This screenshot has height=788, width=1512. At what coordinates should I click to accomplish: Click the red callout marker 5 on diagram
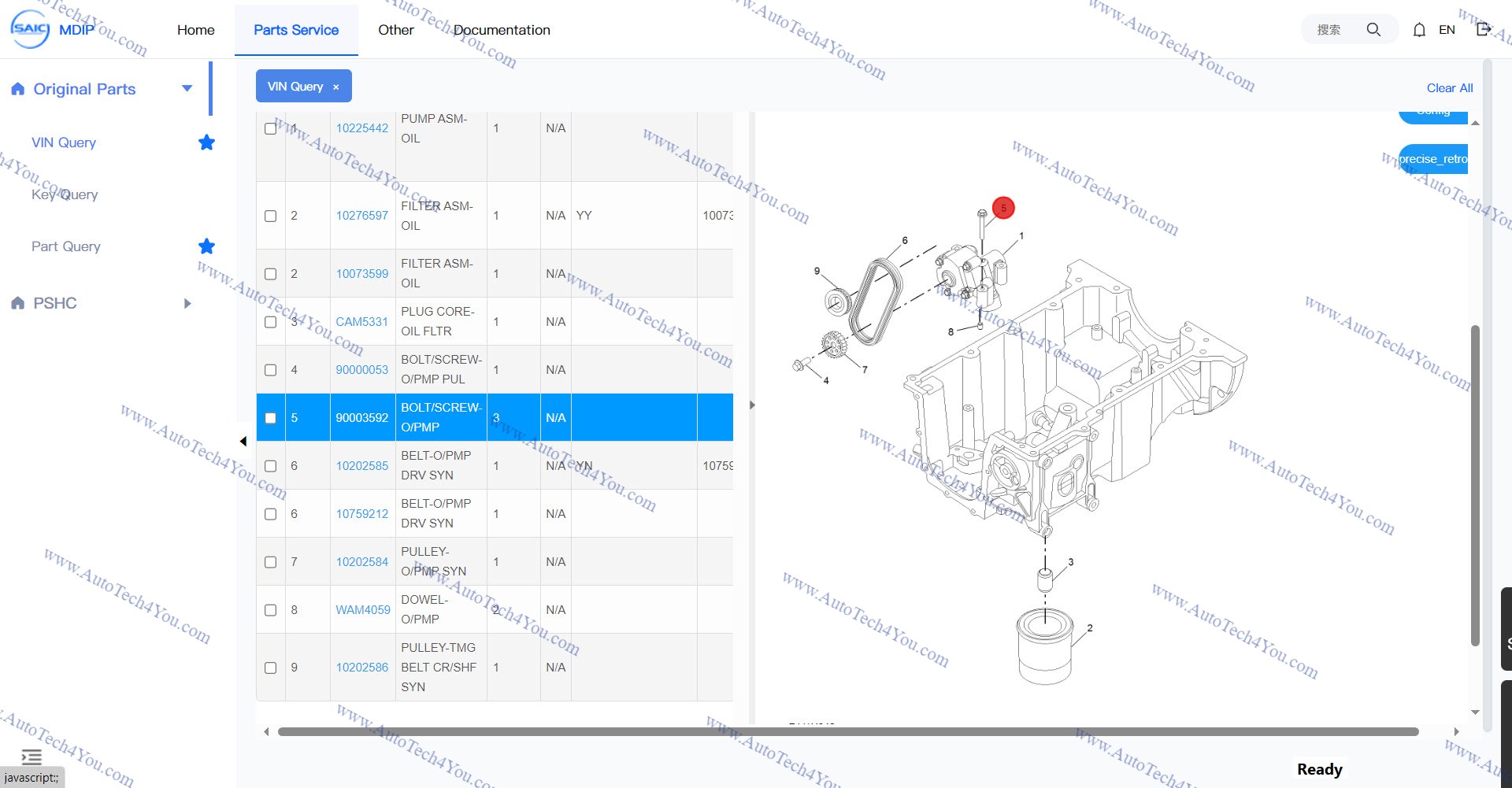click(1003, 208)
